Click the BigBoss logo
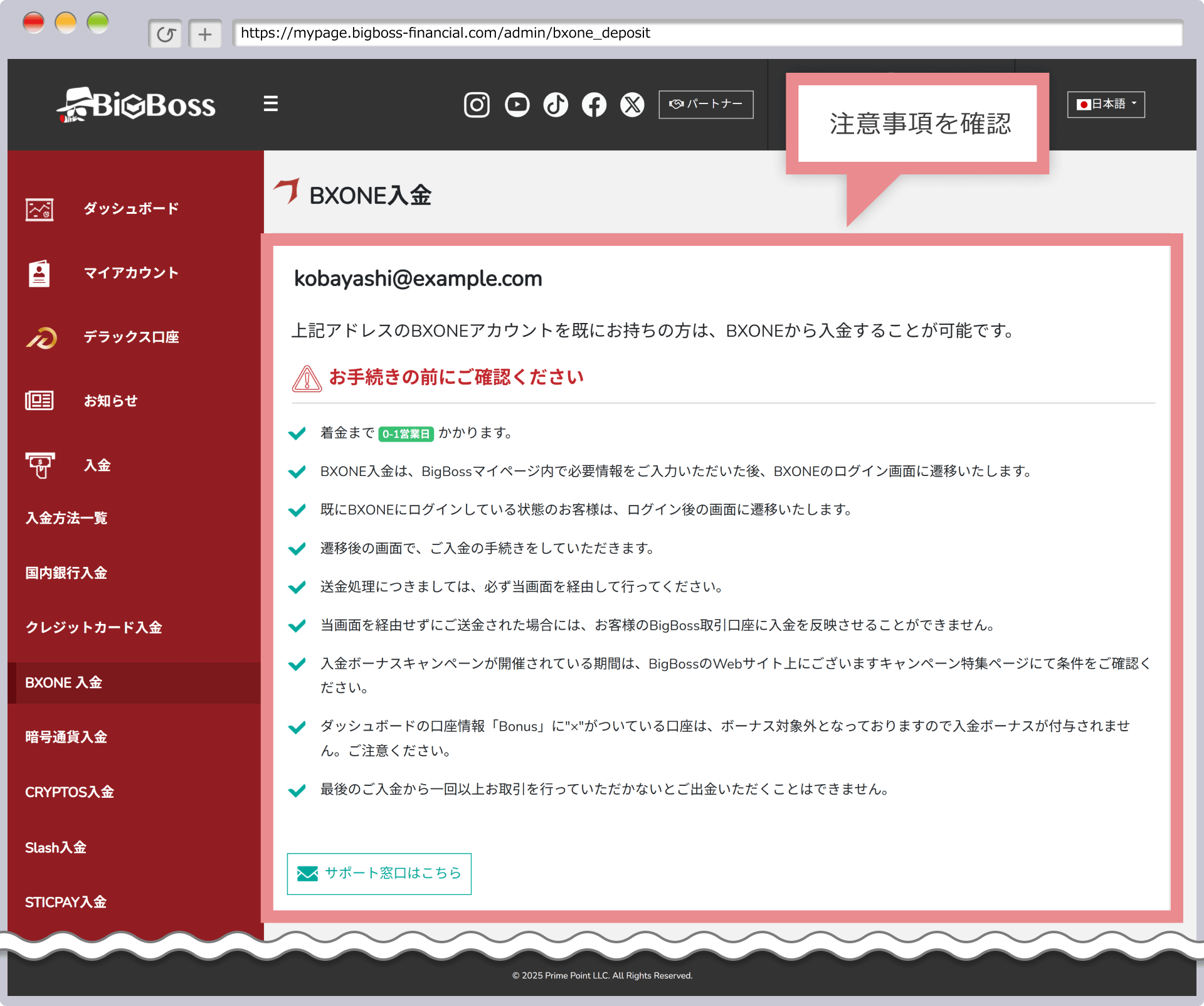The width and height of the screenshot is (1204, 1006). pos(136,105)
